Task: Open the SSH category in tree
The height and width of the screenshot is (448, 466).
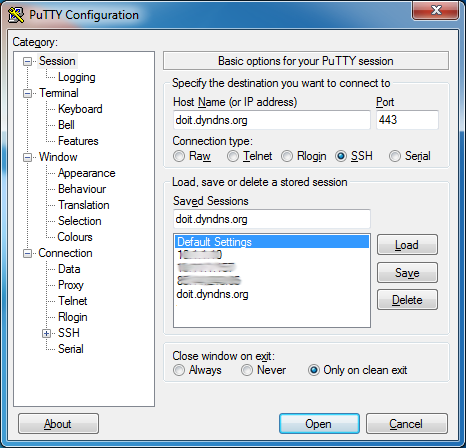Action: pyautogui.click(x=69, y=333)
